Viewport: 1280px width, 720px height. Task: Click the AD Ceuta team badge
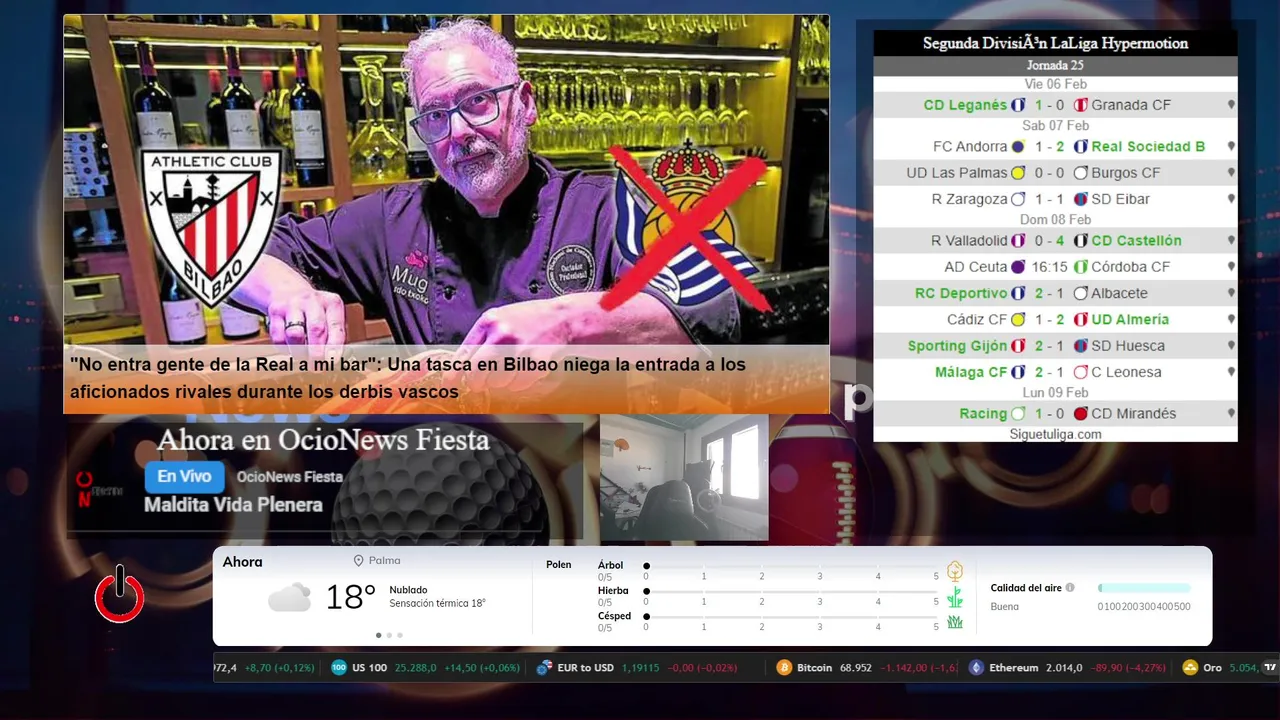1018,267
